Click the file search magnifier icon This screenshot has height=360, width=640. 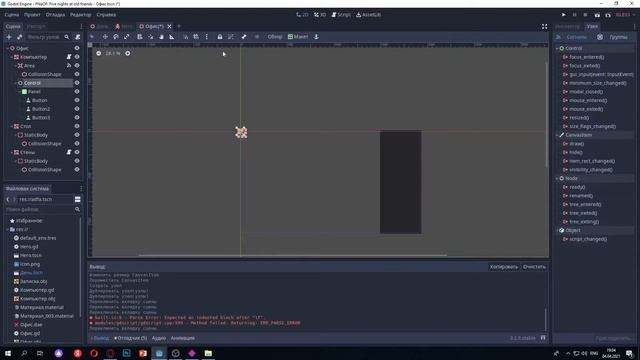point(77,209)
